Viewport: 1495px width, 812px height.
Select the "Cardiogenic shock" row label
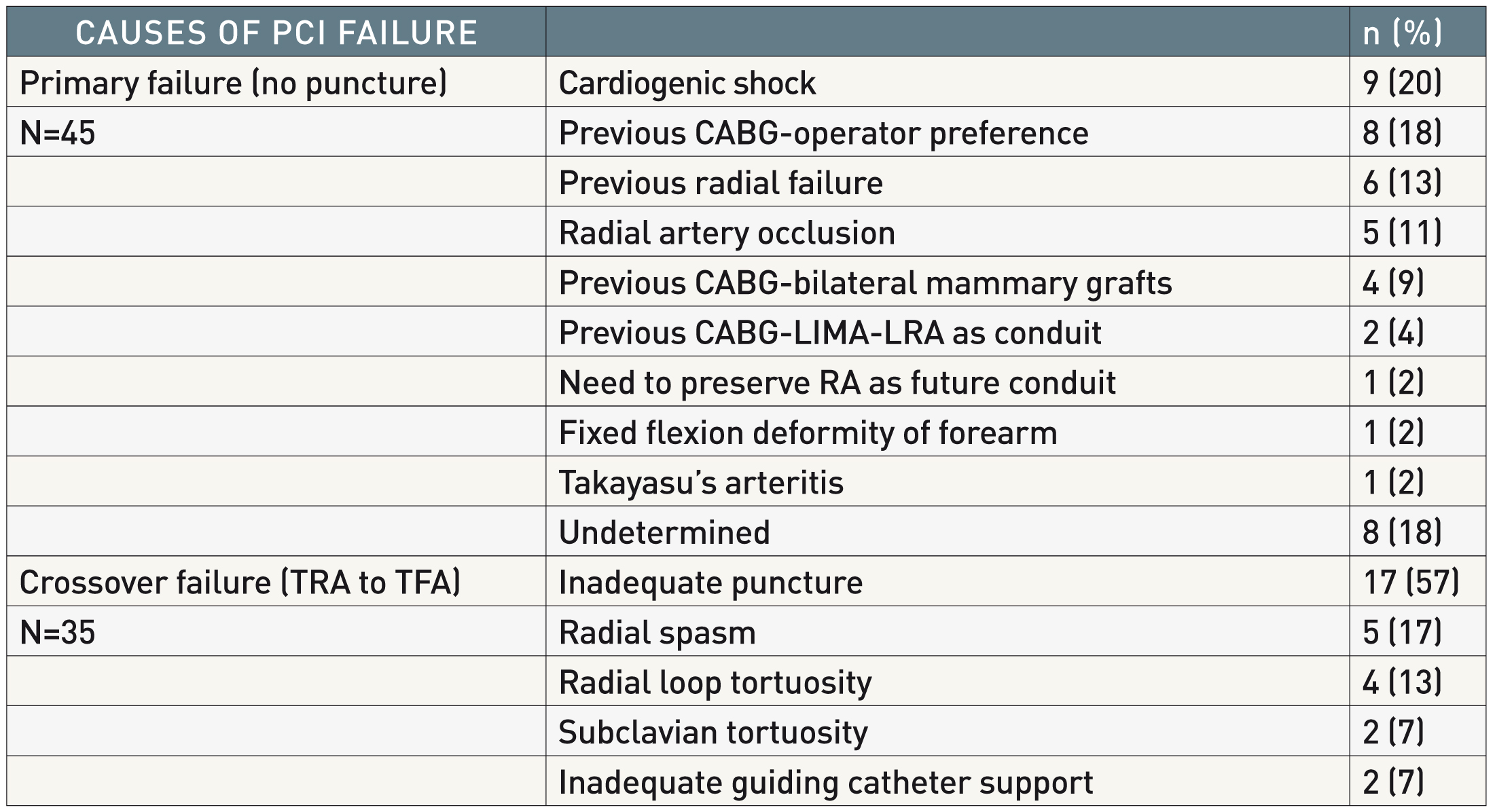(x=687, y=83)
